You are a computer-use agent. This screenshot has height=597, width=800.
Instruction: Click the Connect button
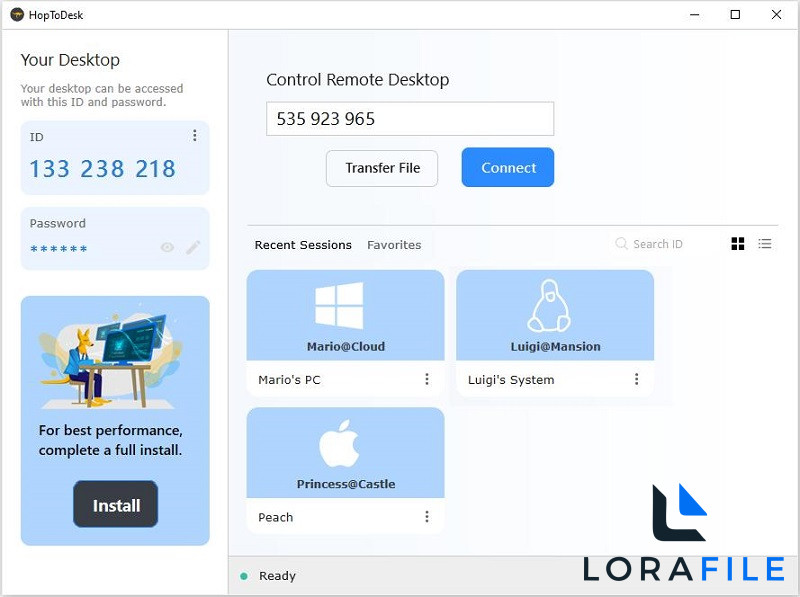(x=508, y=167)
